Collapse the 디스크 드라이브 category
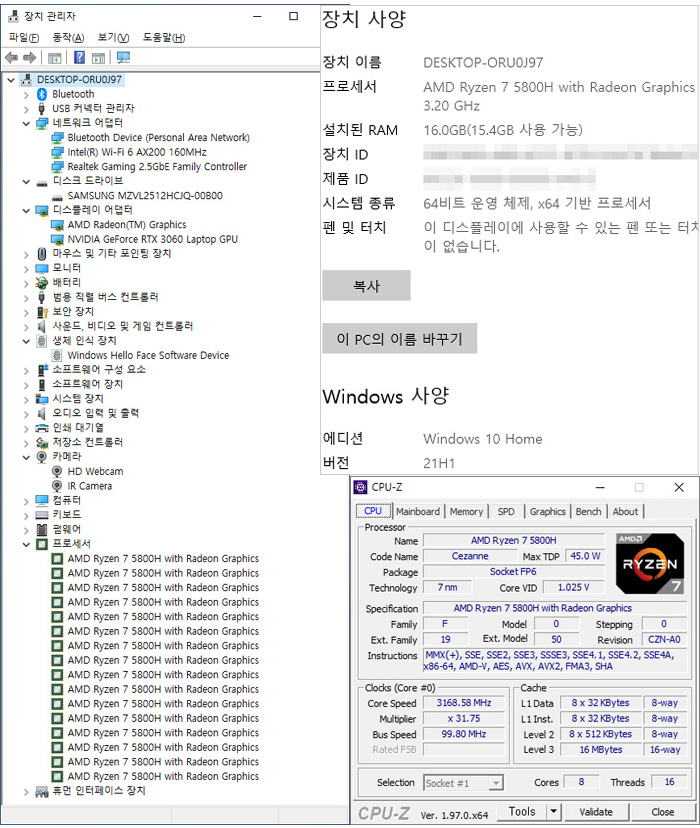 pos(26,182)
